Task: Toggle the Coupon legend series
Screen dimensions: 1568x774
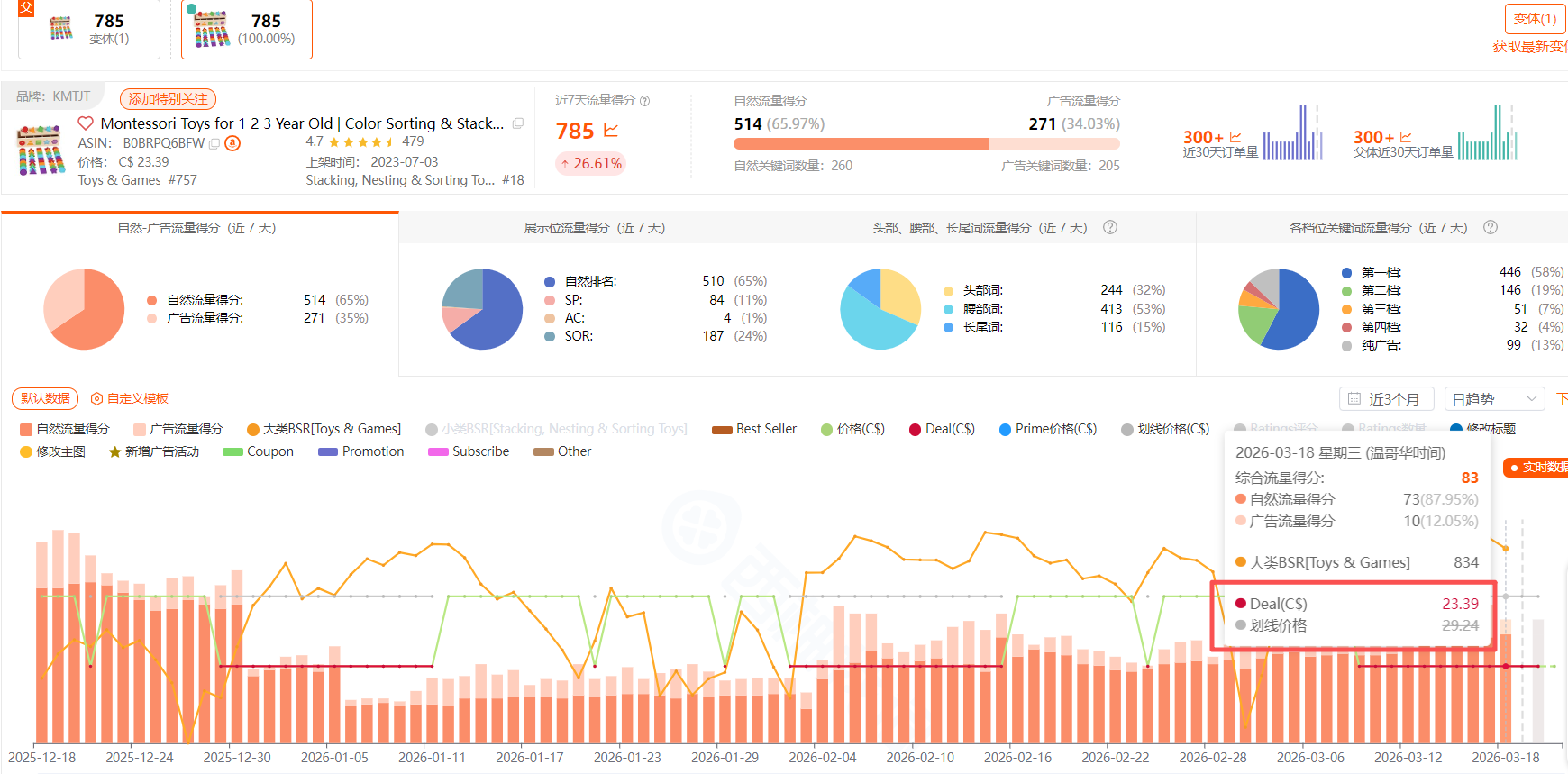Action: pyautogui.click(x=258, y=451)
